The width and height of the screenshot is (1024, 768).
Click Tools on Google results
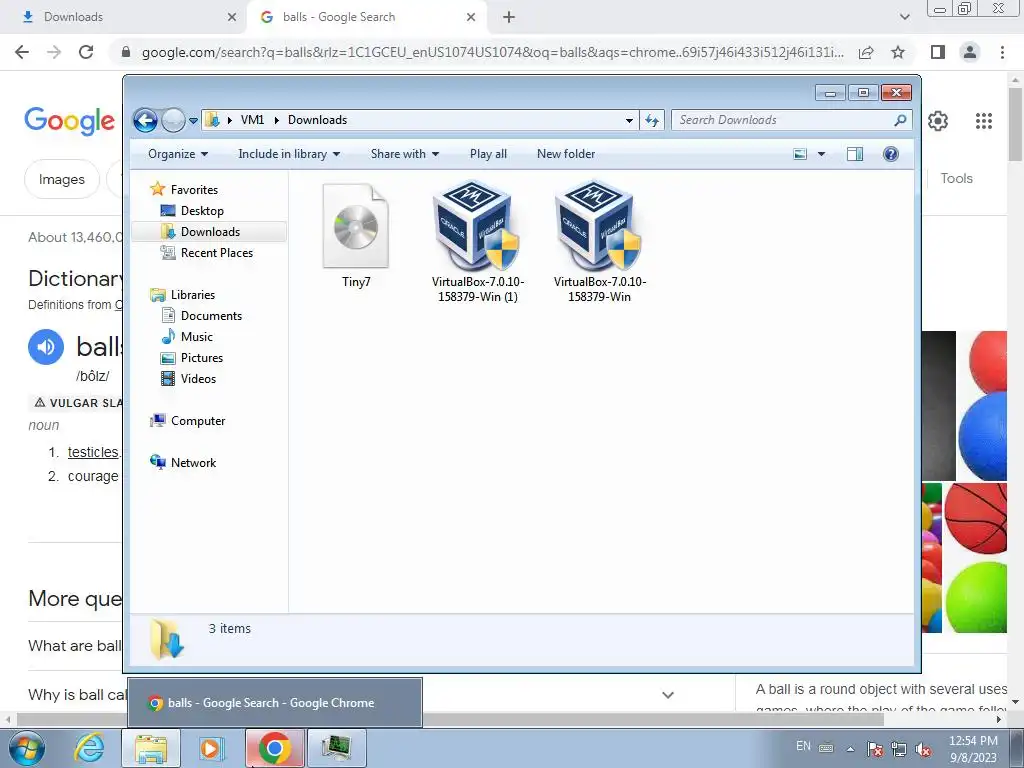click(x=956, y=178)
